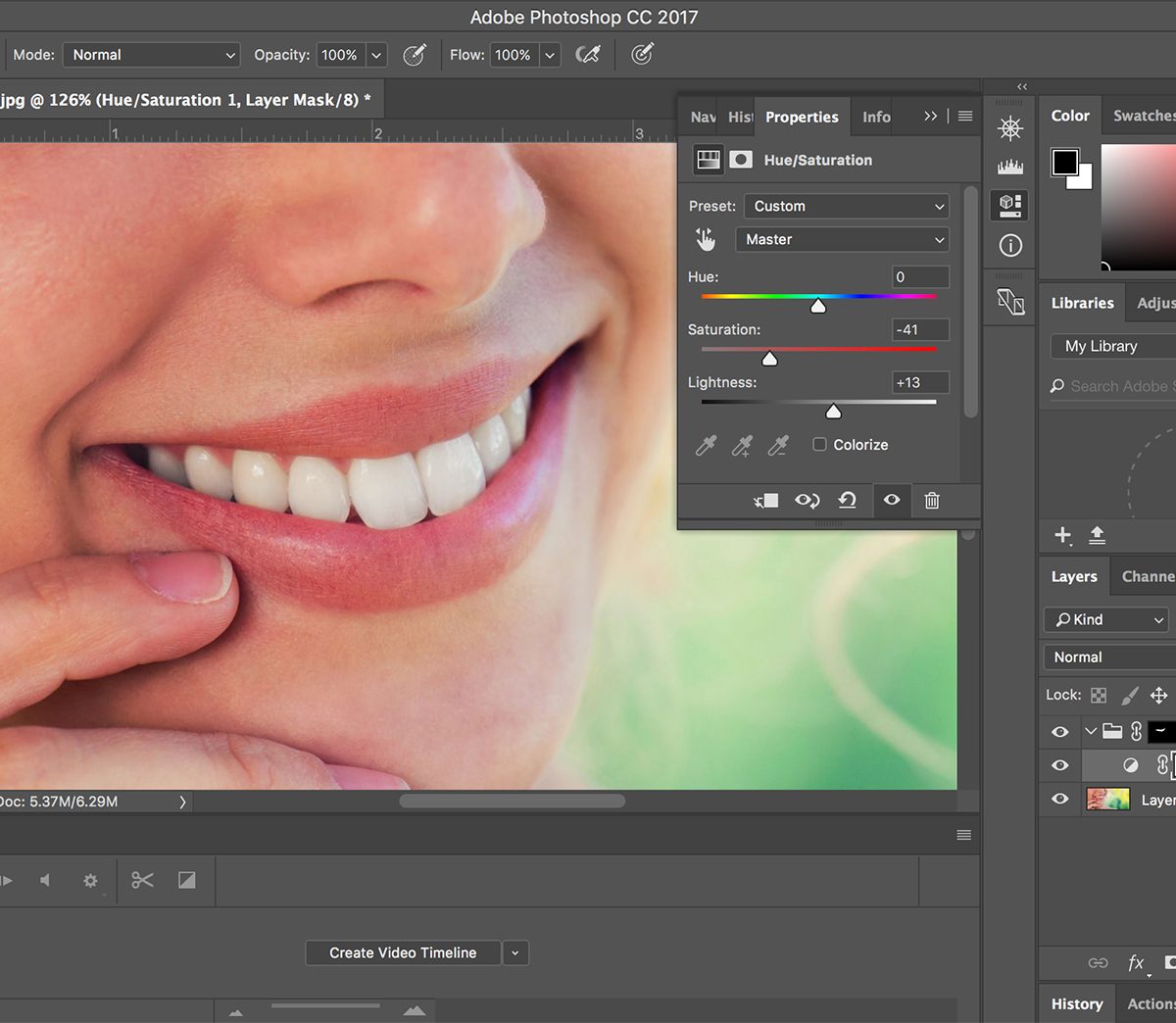Open the layer blend mode Normal dropdown
This screenshot has width=1176, height=1023.
[x=1109, y=658]
